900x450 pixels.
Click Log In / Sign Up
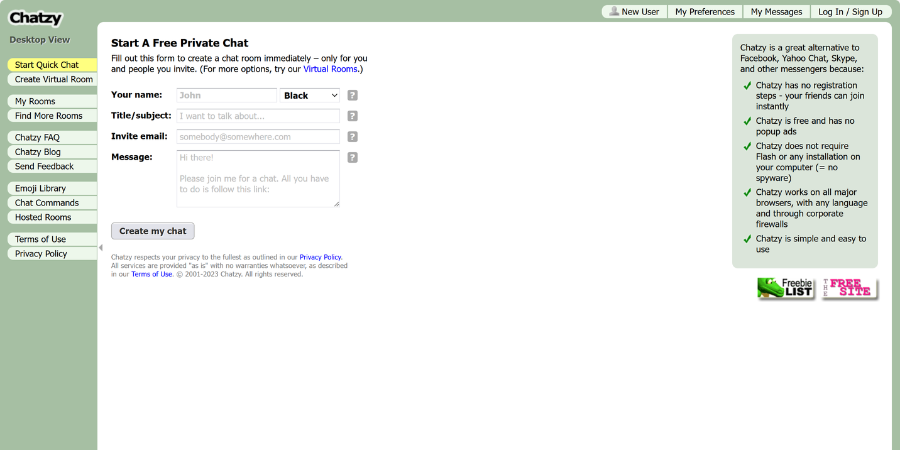[850, 11]
